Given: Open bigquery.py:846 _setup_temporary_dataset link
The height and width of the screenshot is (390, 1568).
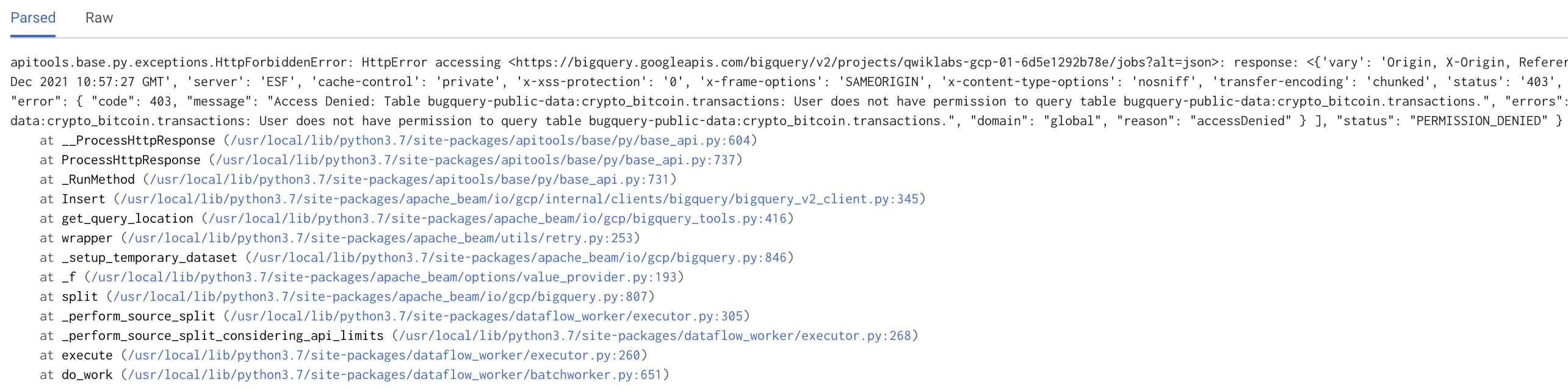Looking at the screenshot, I should point(519,258).
